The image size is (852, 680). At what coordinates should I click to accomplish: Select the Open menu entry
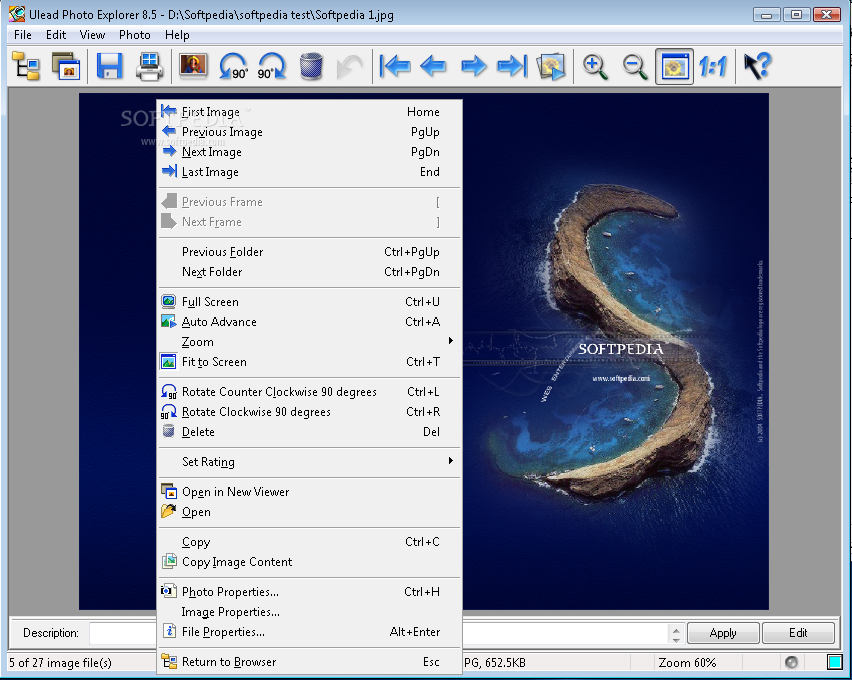tap(310, 513)
